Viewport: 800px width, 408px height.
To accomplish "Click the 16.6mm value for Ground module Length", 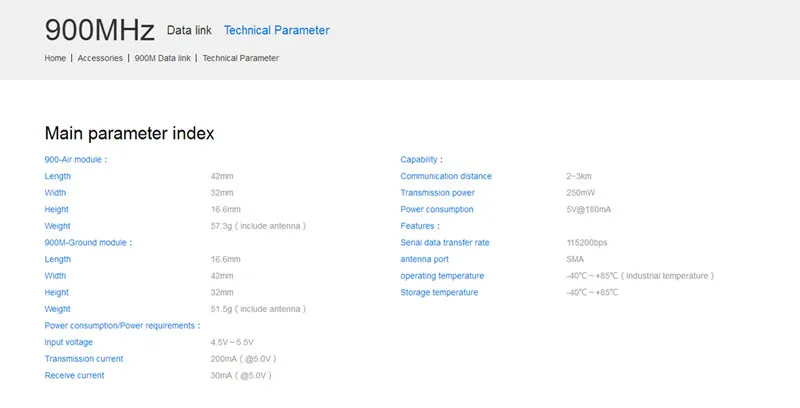I will pos(226,259).
